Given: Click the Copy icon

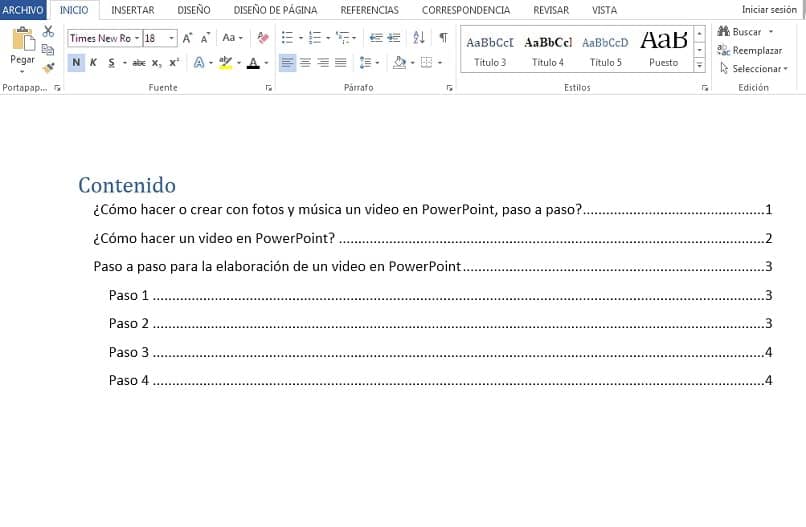Looking at the screenshot, I should 48,50.
